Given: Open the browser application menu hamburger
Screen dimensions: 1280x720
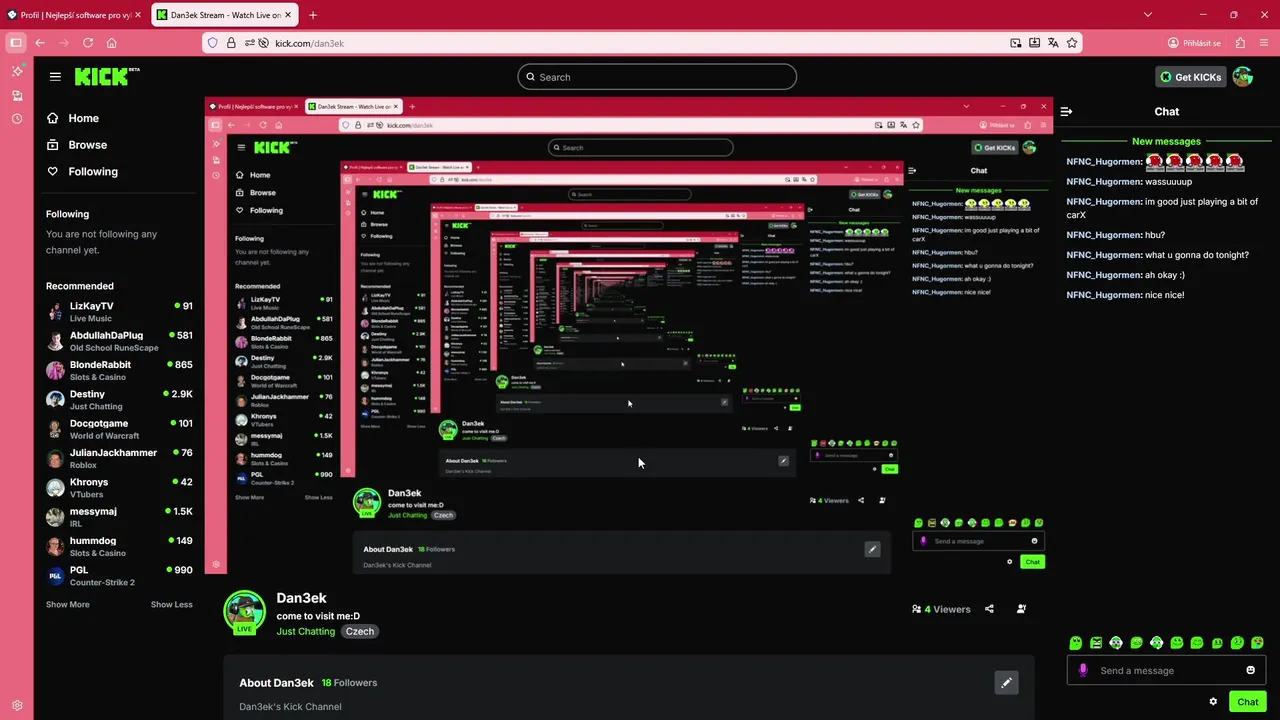Looking at the screenshot, I should (1264, 43).
